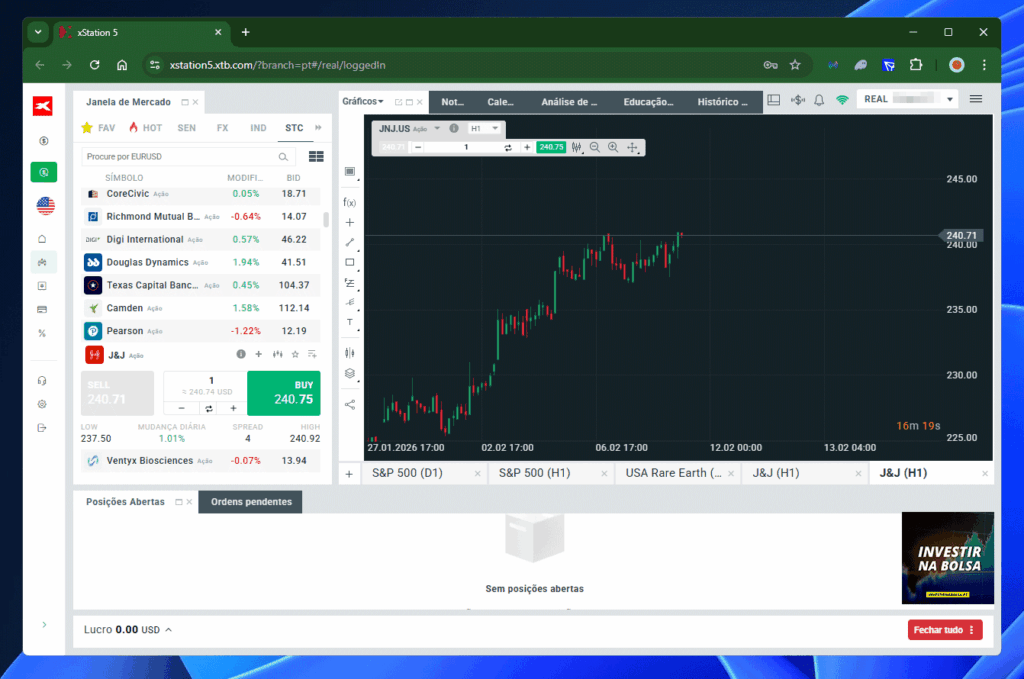Switch to the IND market tab
Viewport: 1024px width, 679px height.
(258, 128)
